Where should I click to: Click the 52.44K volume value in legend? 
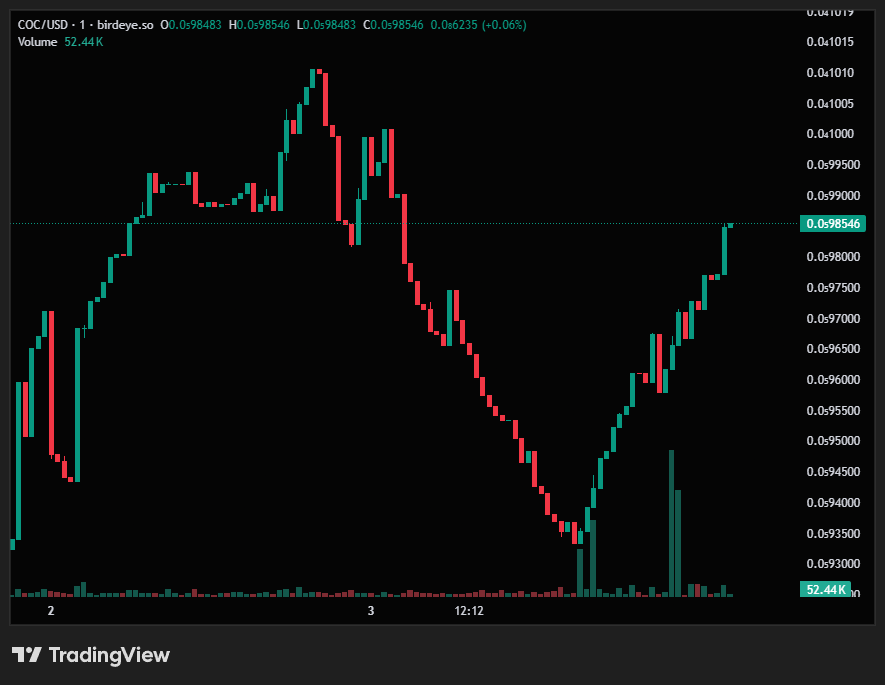(x=84, y=42)
